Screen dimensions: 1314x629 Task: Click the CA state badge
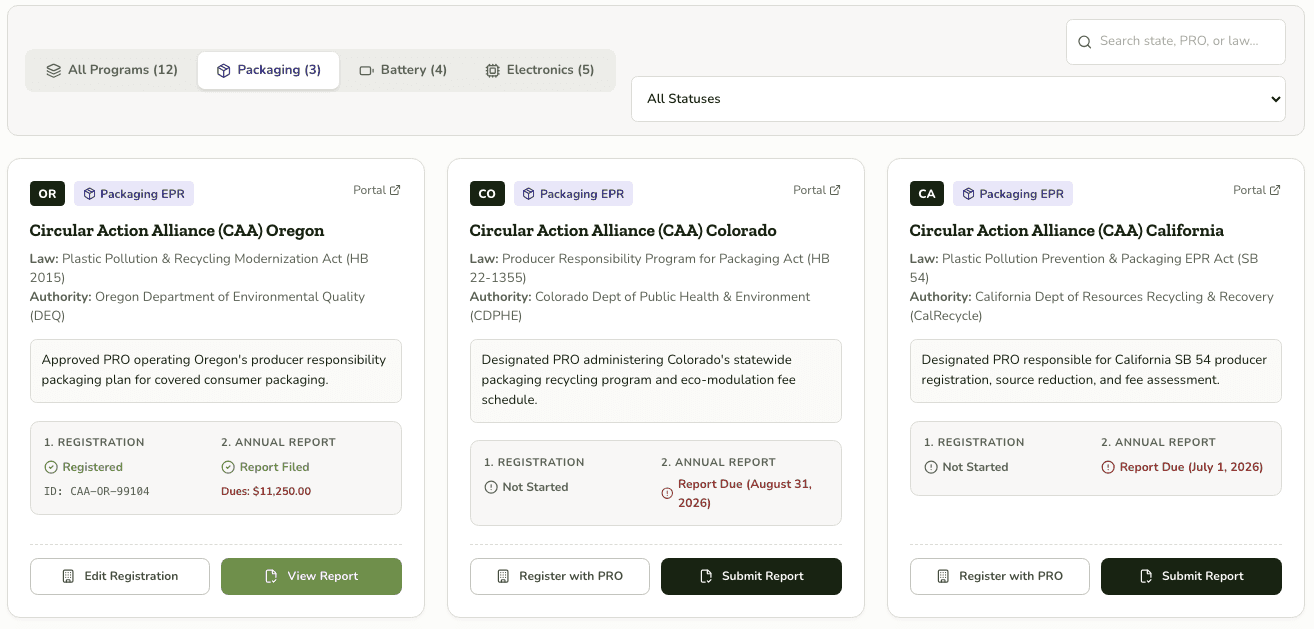927,194
